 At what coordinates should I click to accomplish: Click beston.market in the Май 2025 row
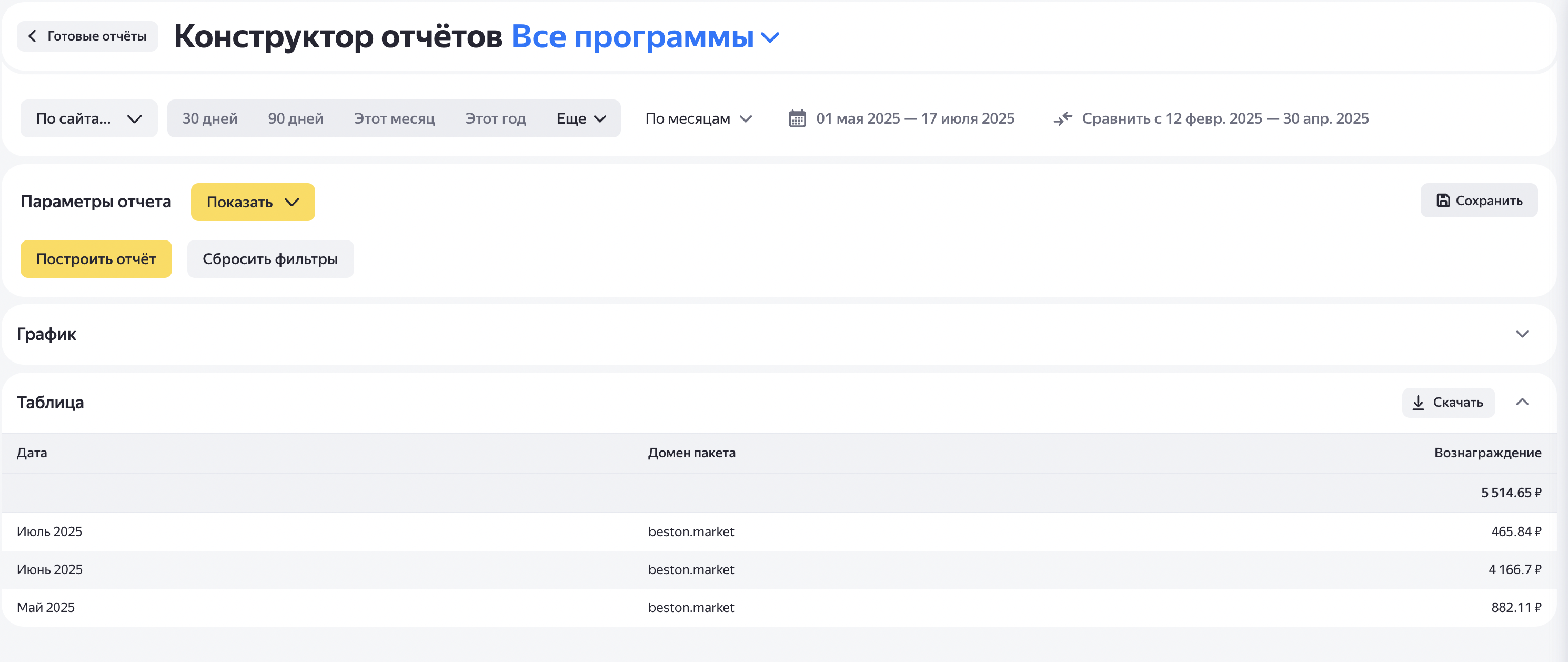[x=691, y=607]
